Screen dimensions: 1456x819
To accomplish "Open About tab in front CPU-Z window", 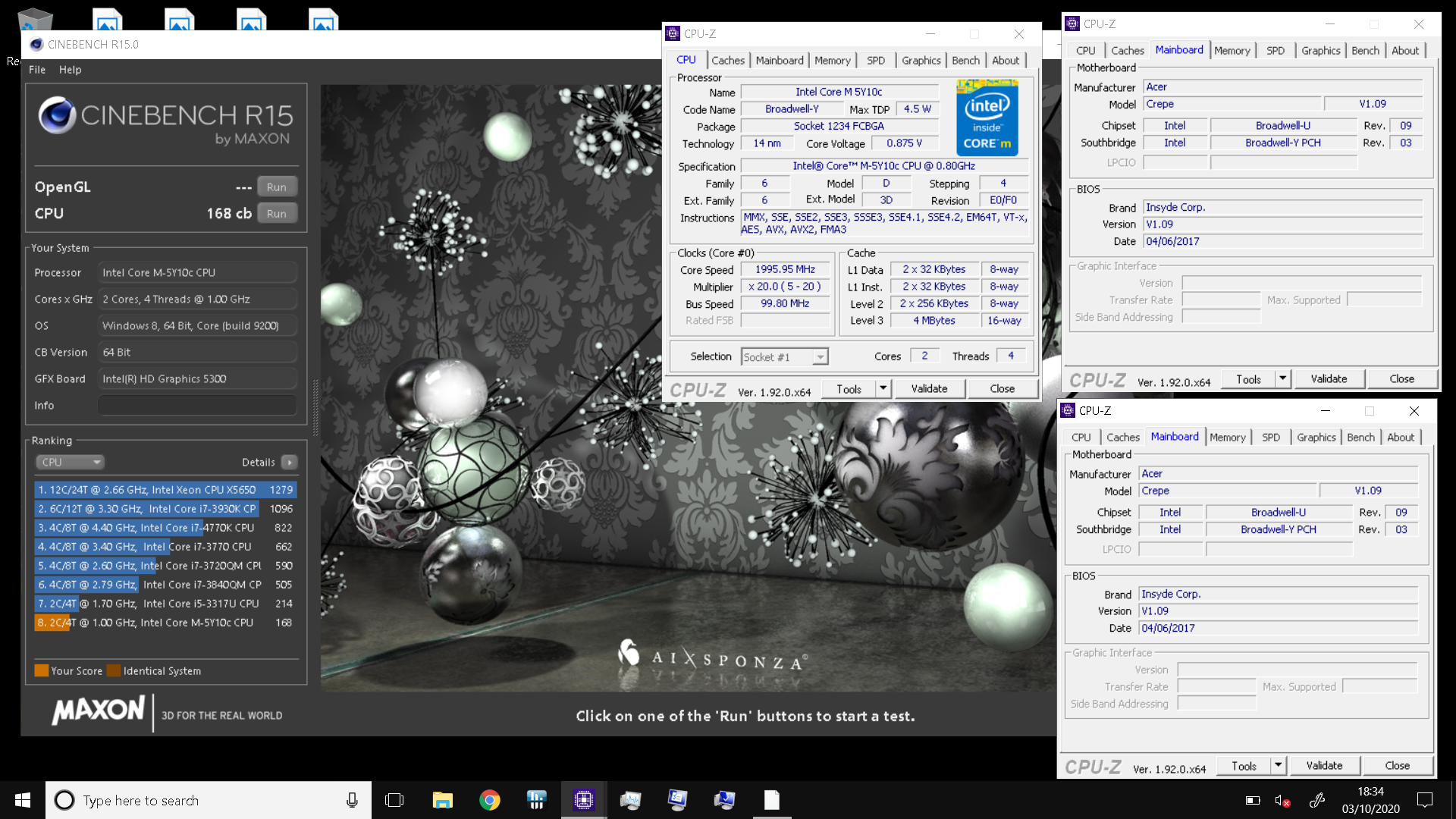I will 1006,61.
